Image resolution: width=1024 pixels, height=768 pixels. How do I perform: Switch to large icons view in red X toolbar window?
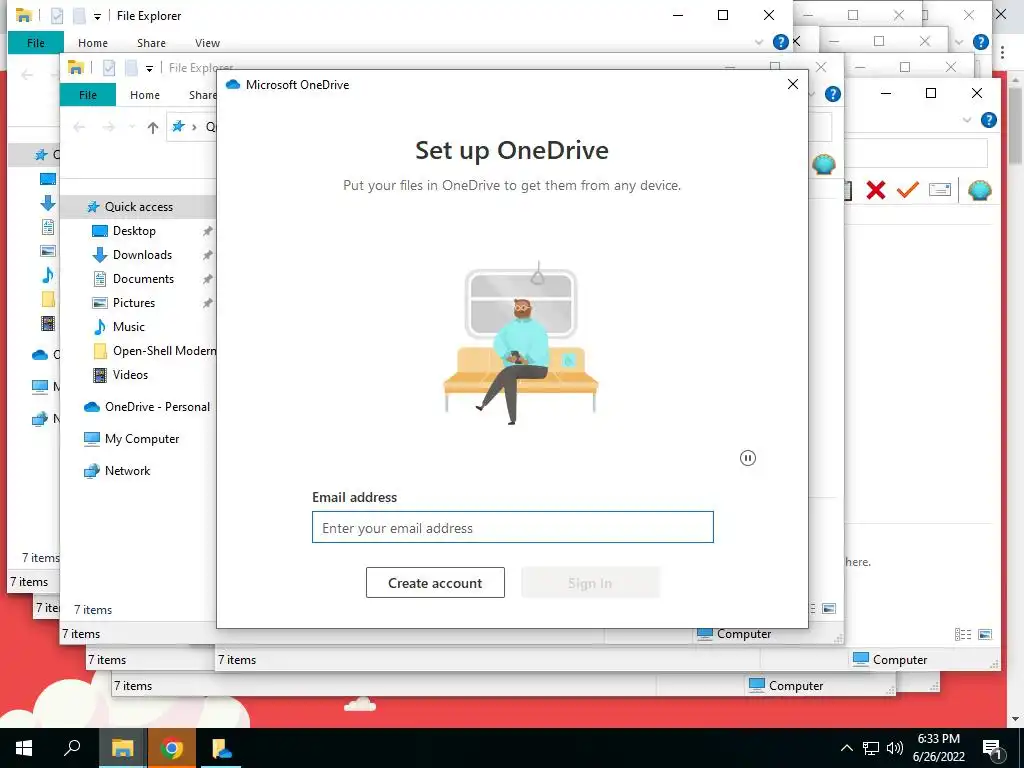coord(985,634)
